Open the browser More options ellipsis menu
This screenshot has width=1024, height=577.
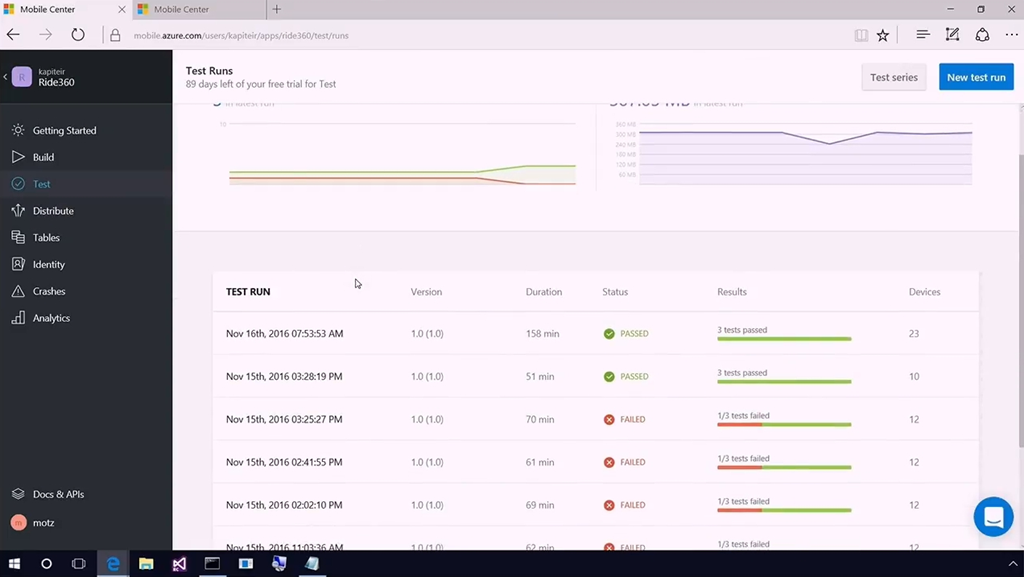(1011, 35)
